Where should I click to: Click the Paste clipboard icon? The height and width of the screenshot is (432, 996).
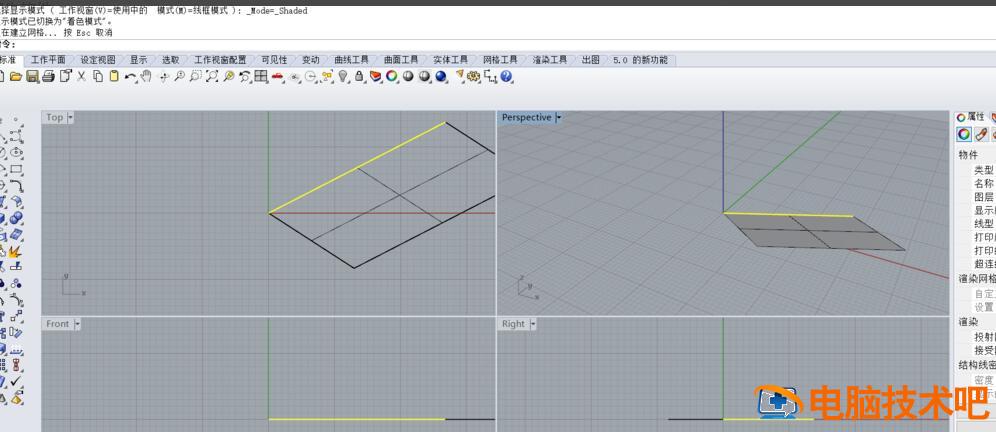(114, 76)
